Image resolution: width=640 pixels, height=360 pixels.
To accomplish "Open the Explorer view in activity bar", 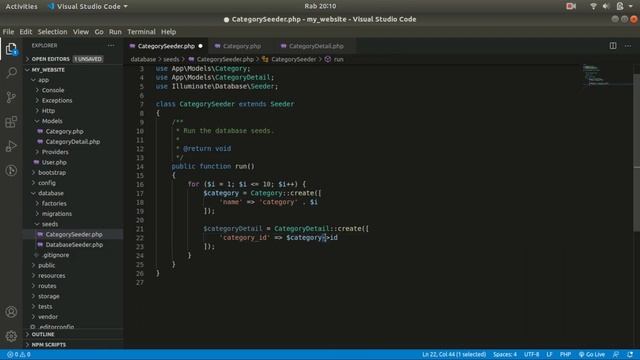I will (11, 49).
